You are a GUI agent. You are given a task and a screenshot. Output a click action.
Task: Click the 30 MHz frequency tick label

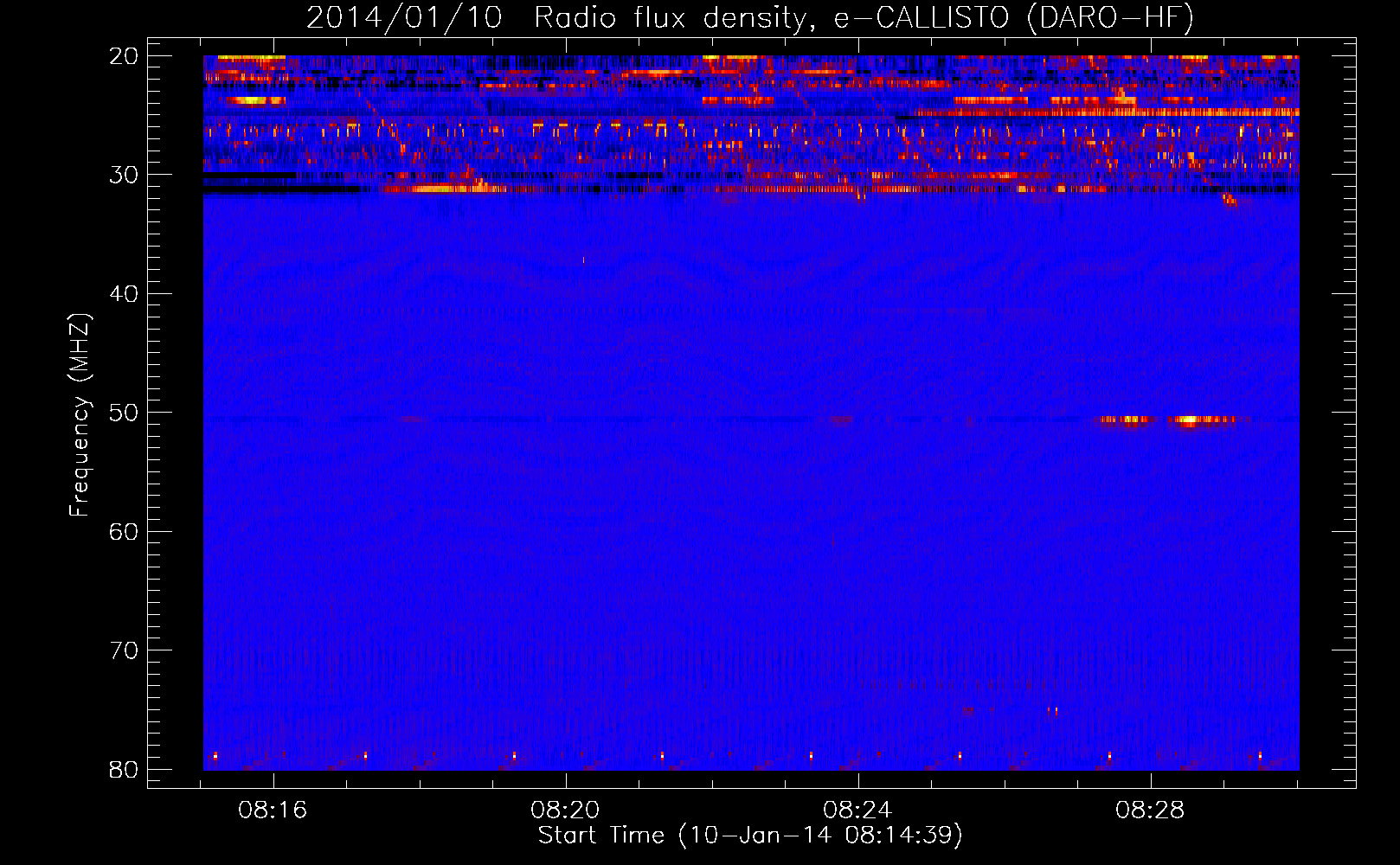click(x=124, y=175)
